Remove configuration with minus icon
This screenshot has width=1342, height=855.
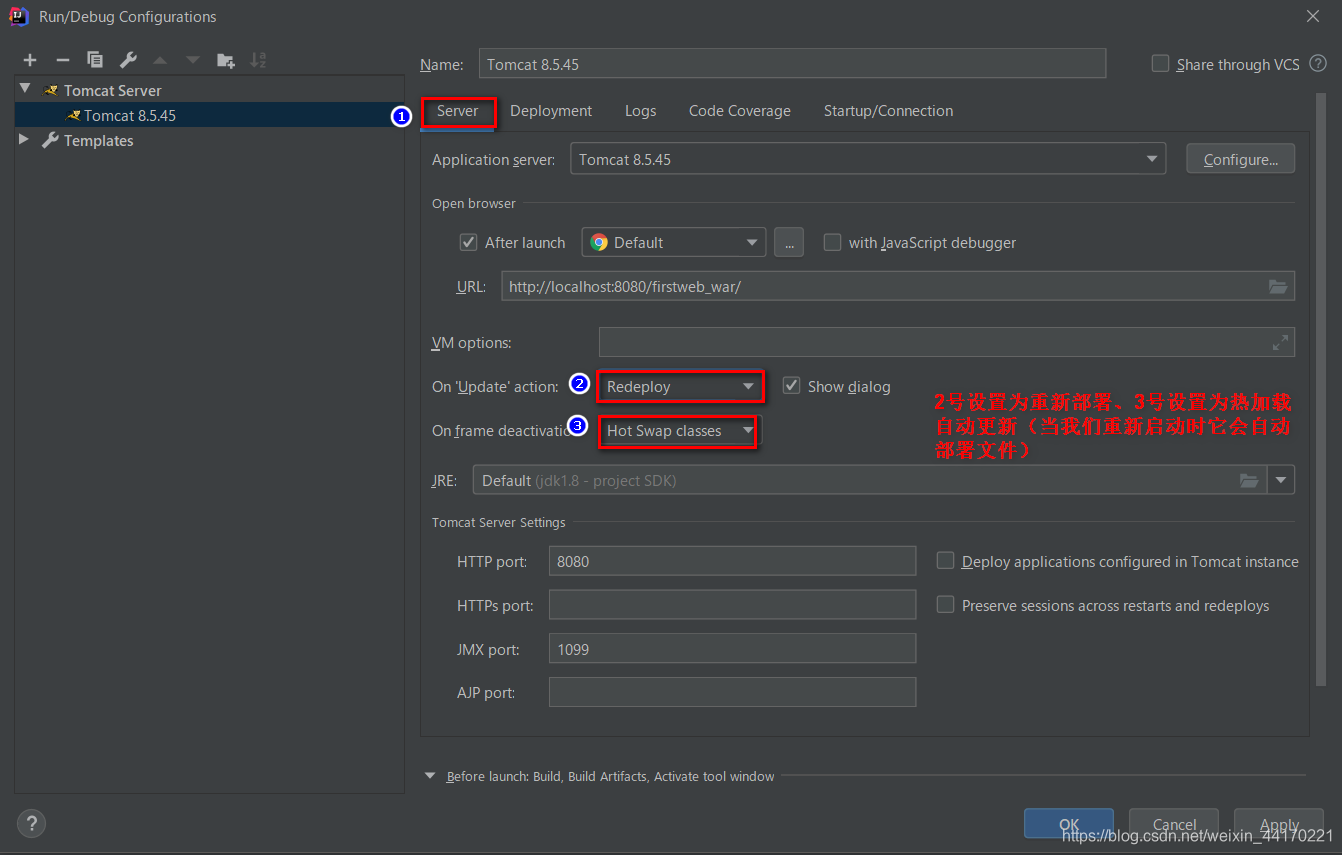(62, 60)
